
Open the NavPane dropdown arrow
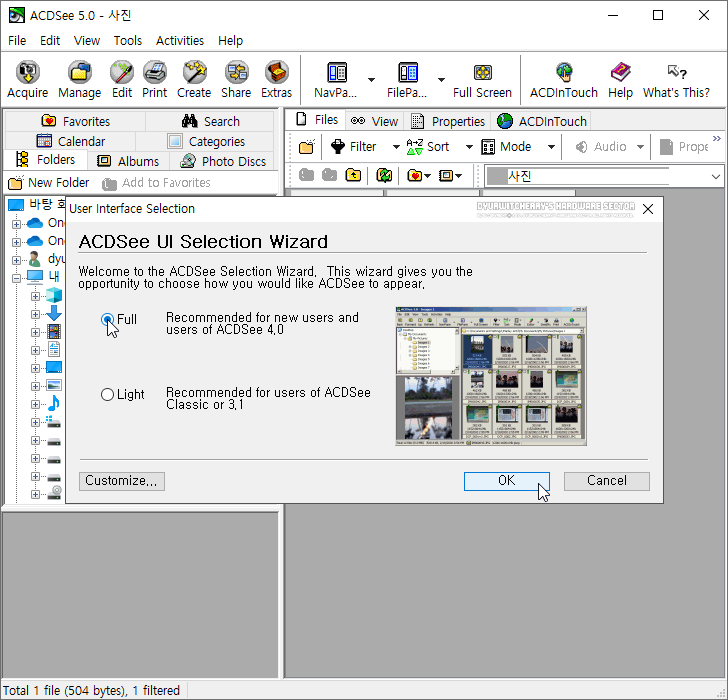tap(371, 80)
